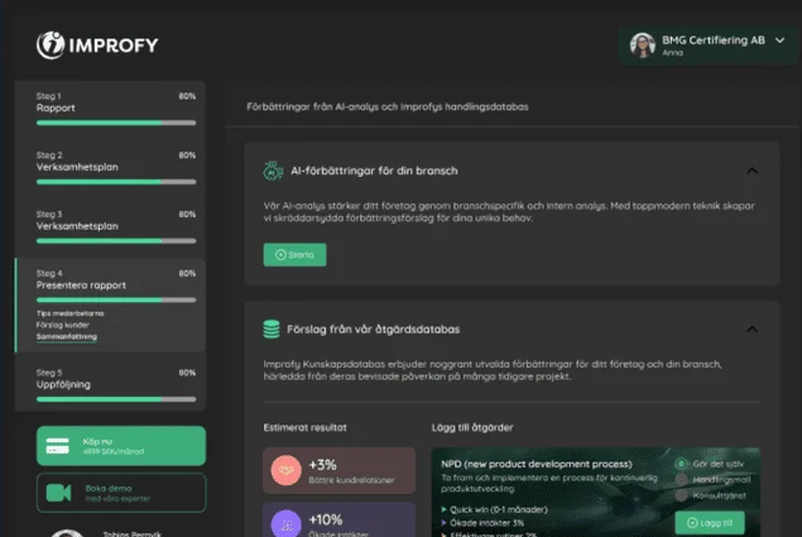Click the Steg 2 Verksamhetsplan progress bar
Image resolution: width=802 pixels, height=537 pixels.
(x=116, y=182)
